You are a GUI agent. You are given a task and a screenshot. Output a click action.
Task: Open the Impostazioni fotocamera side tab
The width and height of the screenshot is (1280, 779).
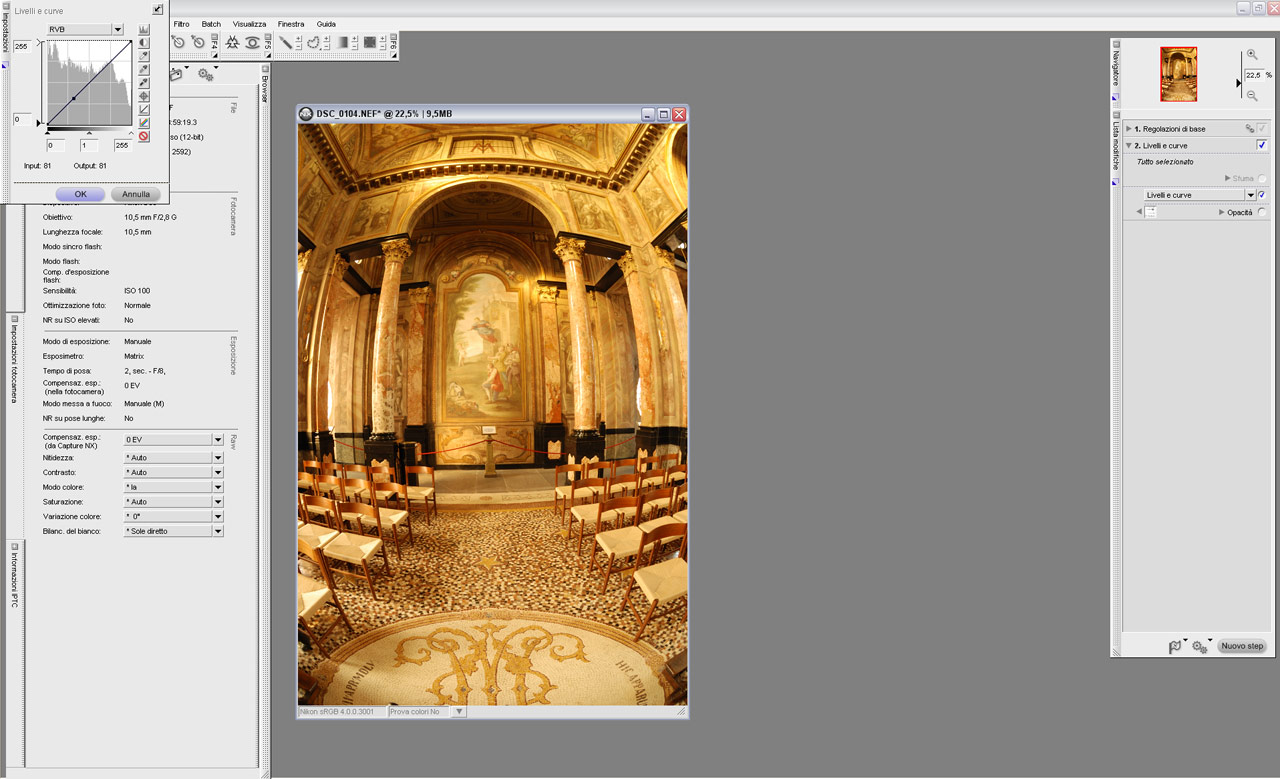point(14,363)
